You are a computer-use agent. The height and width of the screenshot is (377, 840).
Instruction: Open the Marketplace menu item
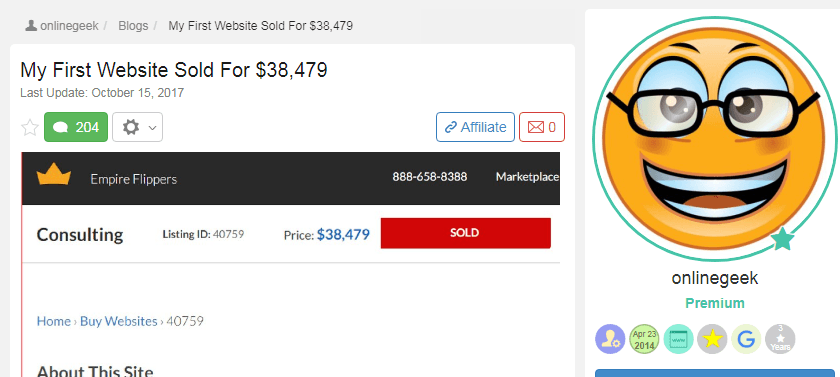(528, 177)
